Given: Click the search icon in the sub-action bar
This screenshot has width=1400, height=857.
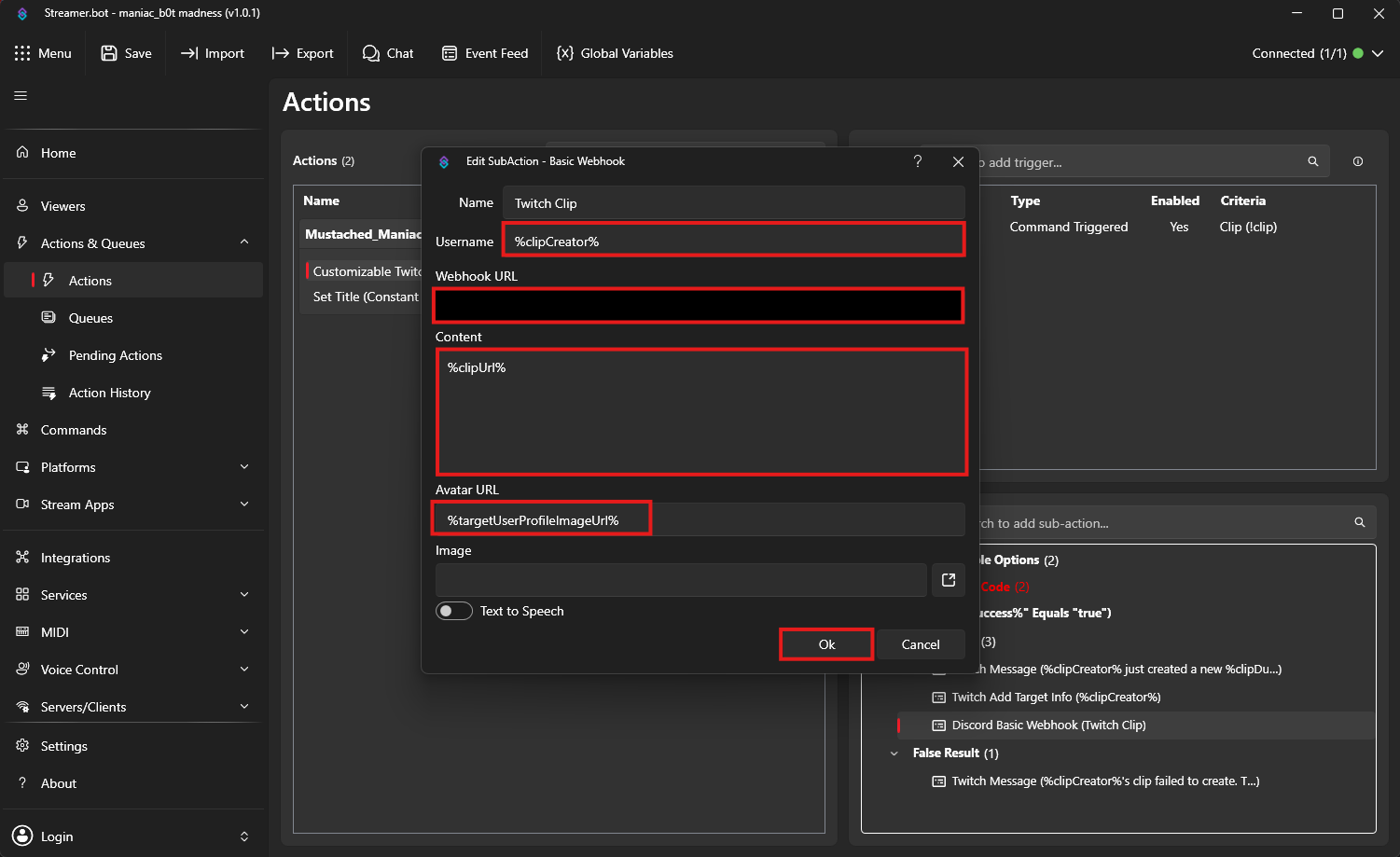Looking at the screenshot, I should (x=1359, y=522).
